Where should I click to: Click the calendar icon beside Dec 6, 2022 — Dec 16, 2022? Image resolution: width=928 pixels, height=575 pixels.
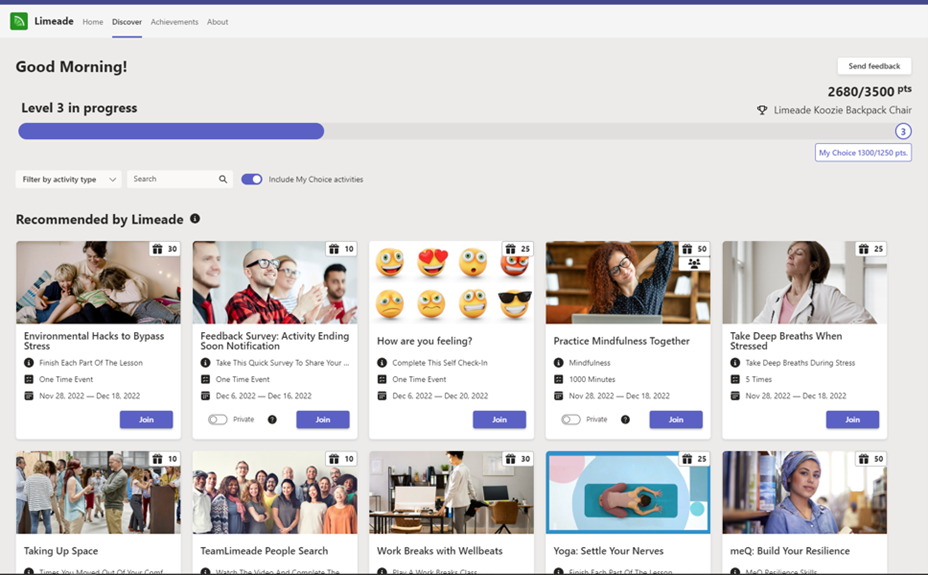pyautogui.click(x=205, y=396)
